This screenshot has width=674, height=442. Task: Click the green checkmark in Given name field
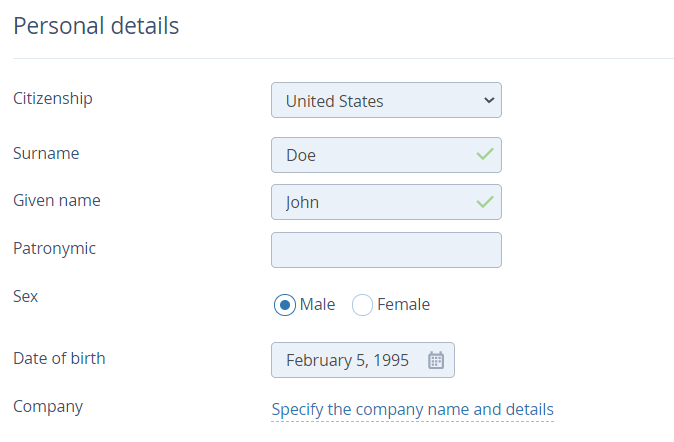[484, 201]
